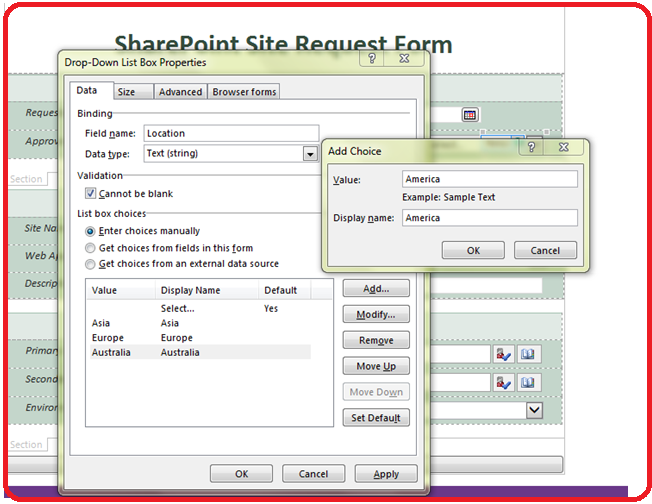Toggle the Cannot be blank checkbox

pos(90,193)
